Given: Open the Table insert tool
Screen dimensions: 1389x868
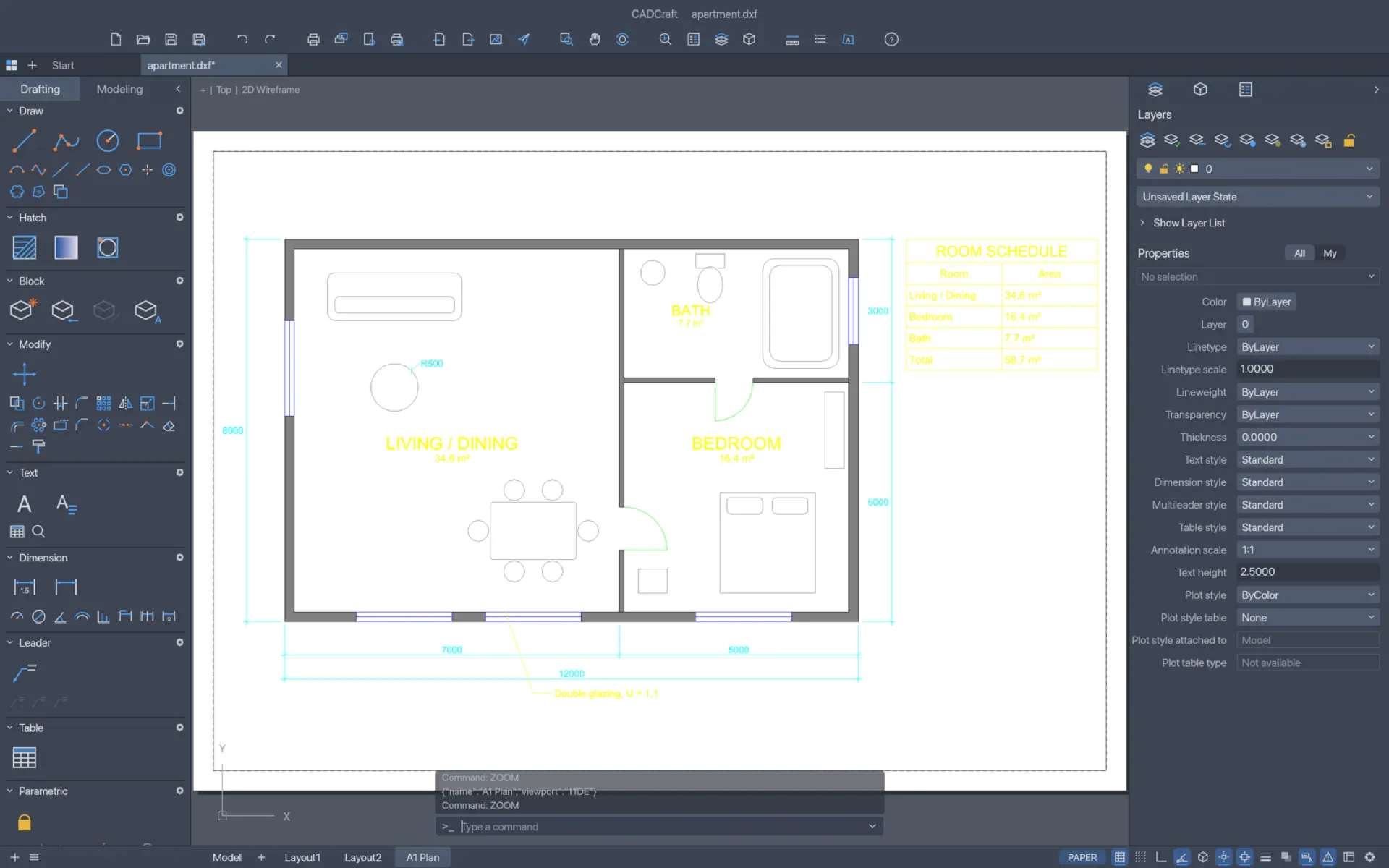Looking at the screenshot, I should tap(24, 757).
